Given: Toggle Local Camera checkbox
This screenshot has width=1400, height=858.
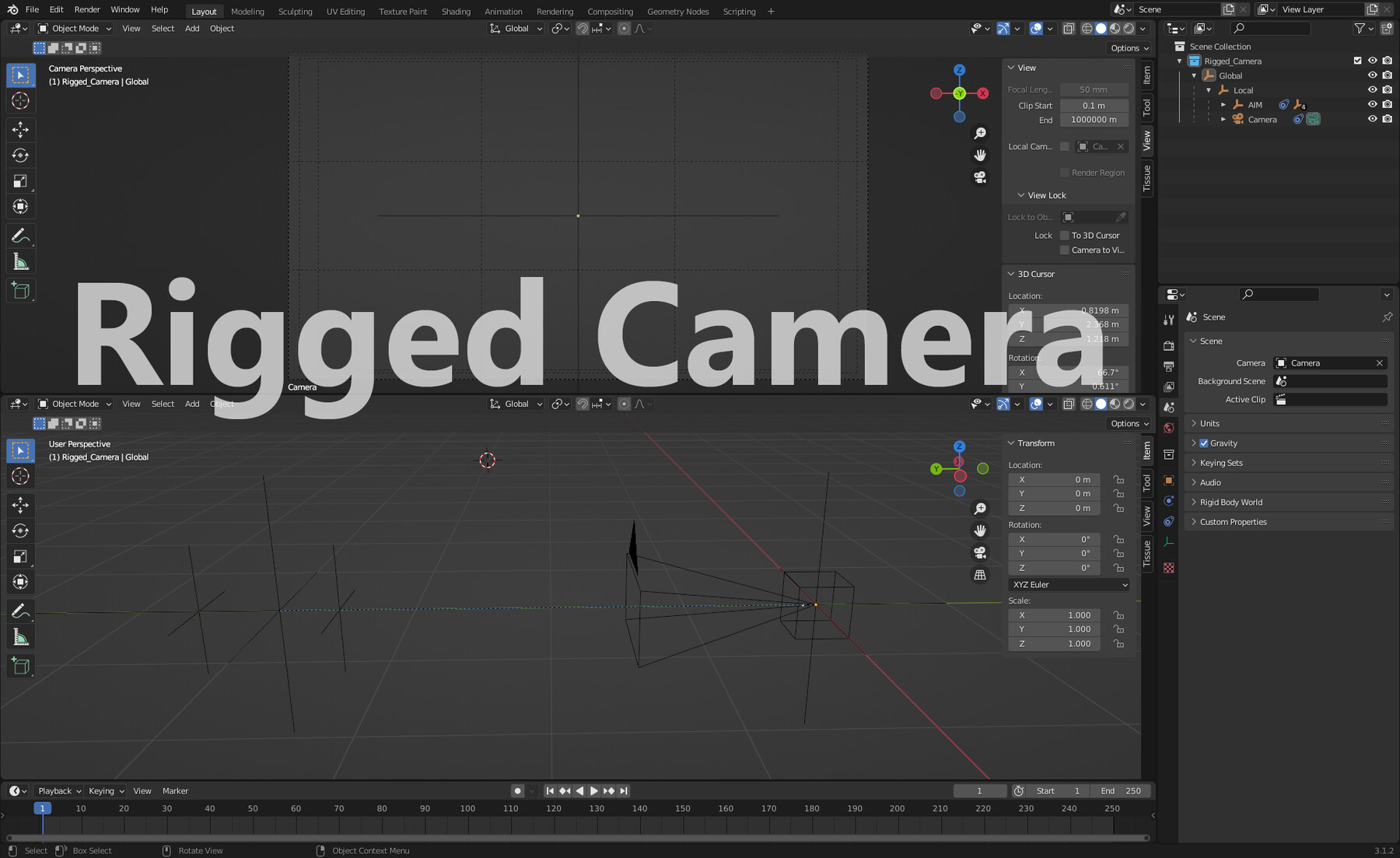Looking at the screenshot, I should tap(1065, 146).
